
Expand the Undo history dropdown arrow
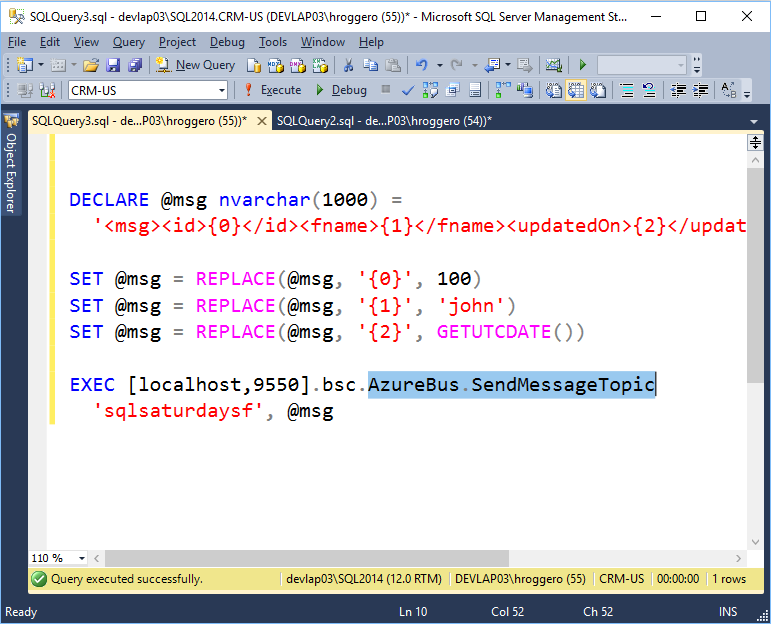point(439,65)
